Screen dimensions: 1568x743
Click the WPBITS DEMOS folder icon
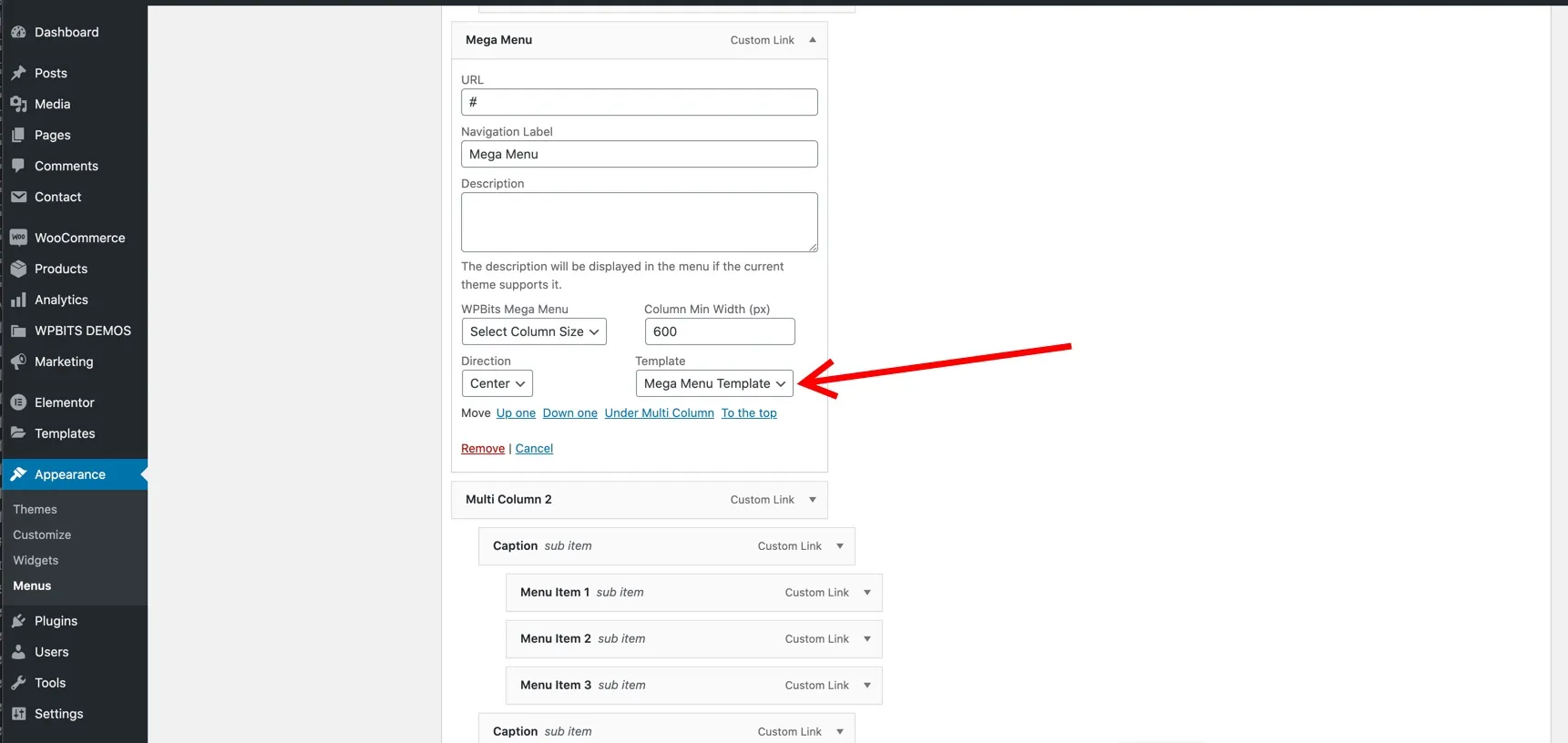click(x=18, y=331)
